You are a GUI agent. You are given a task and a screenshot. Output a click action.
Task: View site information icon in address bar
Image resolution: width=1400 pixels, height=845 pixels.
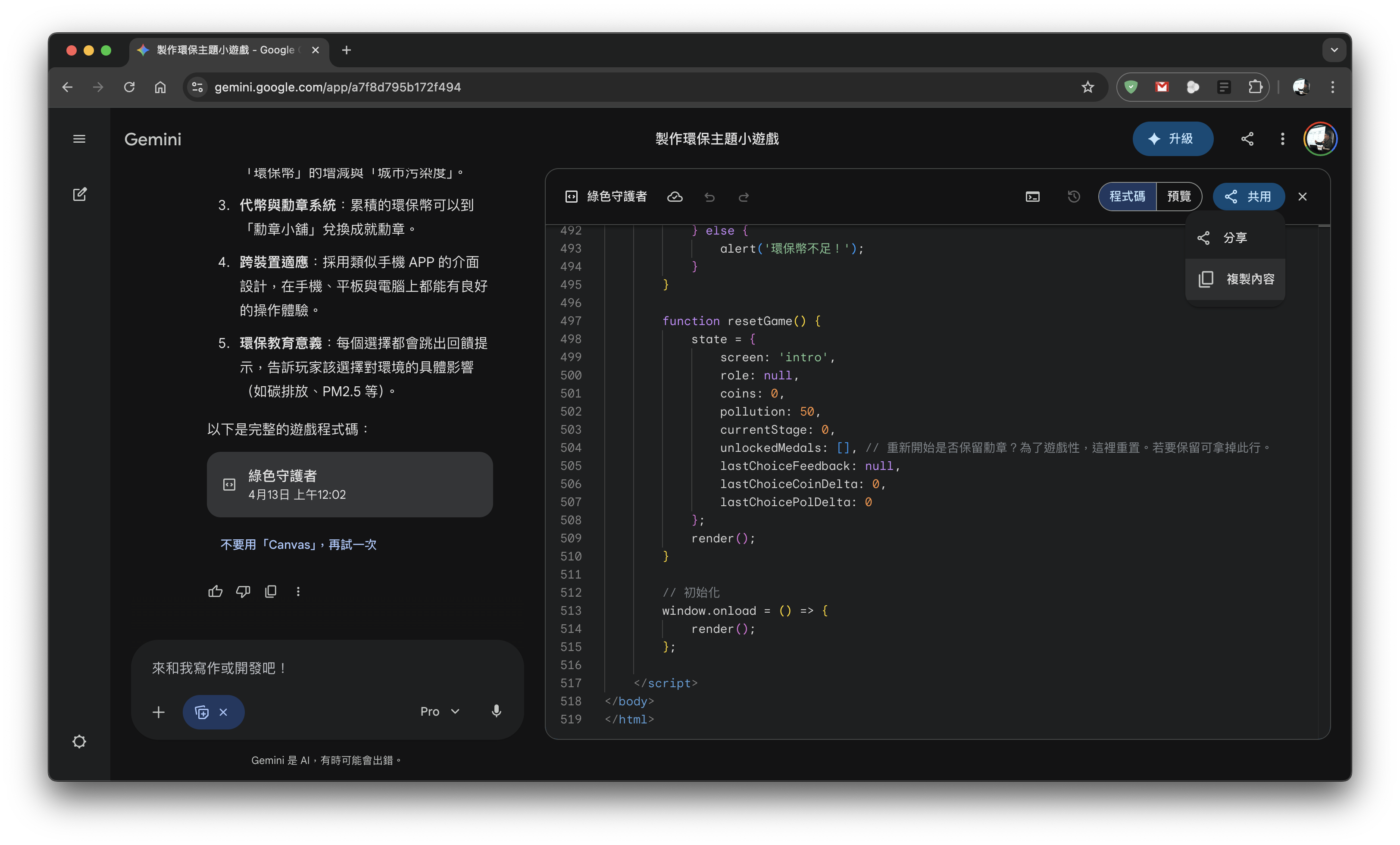(197, 87)
